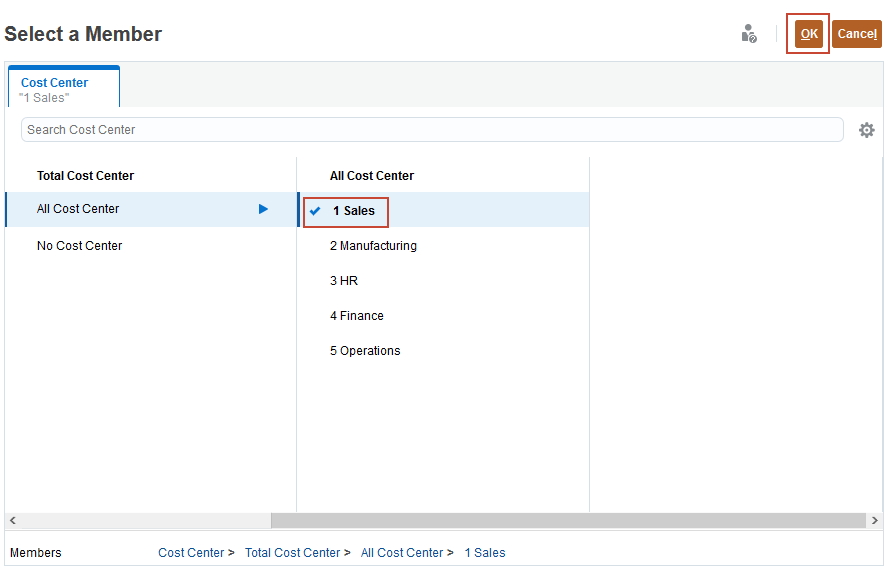889x576 pixels.
Task: Select No Cost Center in the left column
Action: click(x=79, y=245)
